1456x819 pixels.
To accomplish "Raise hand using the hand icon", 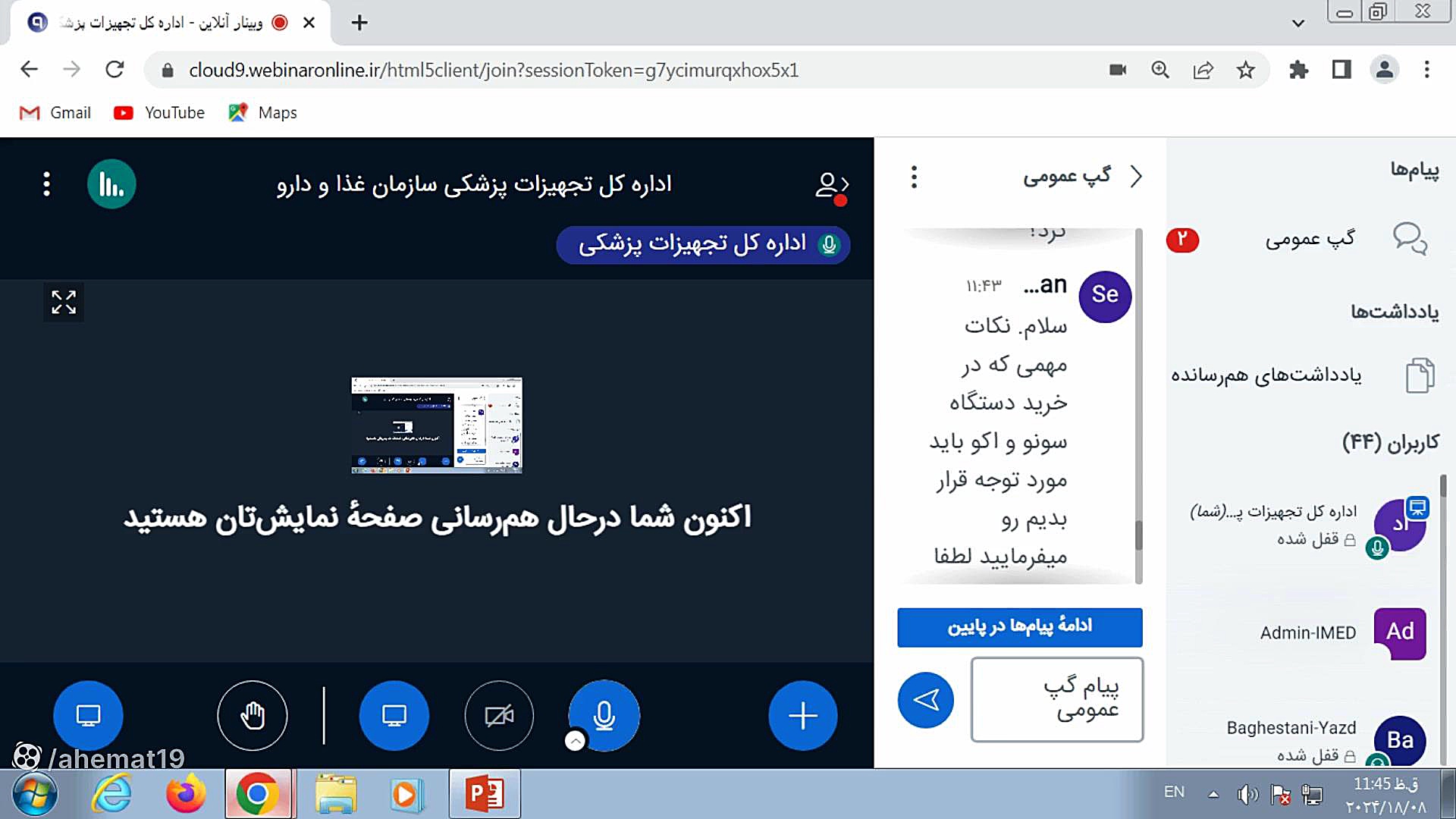I will [x=252, y=715].
